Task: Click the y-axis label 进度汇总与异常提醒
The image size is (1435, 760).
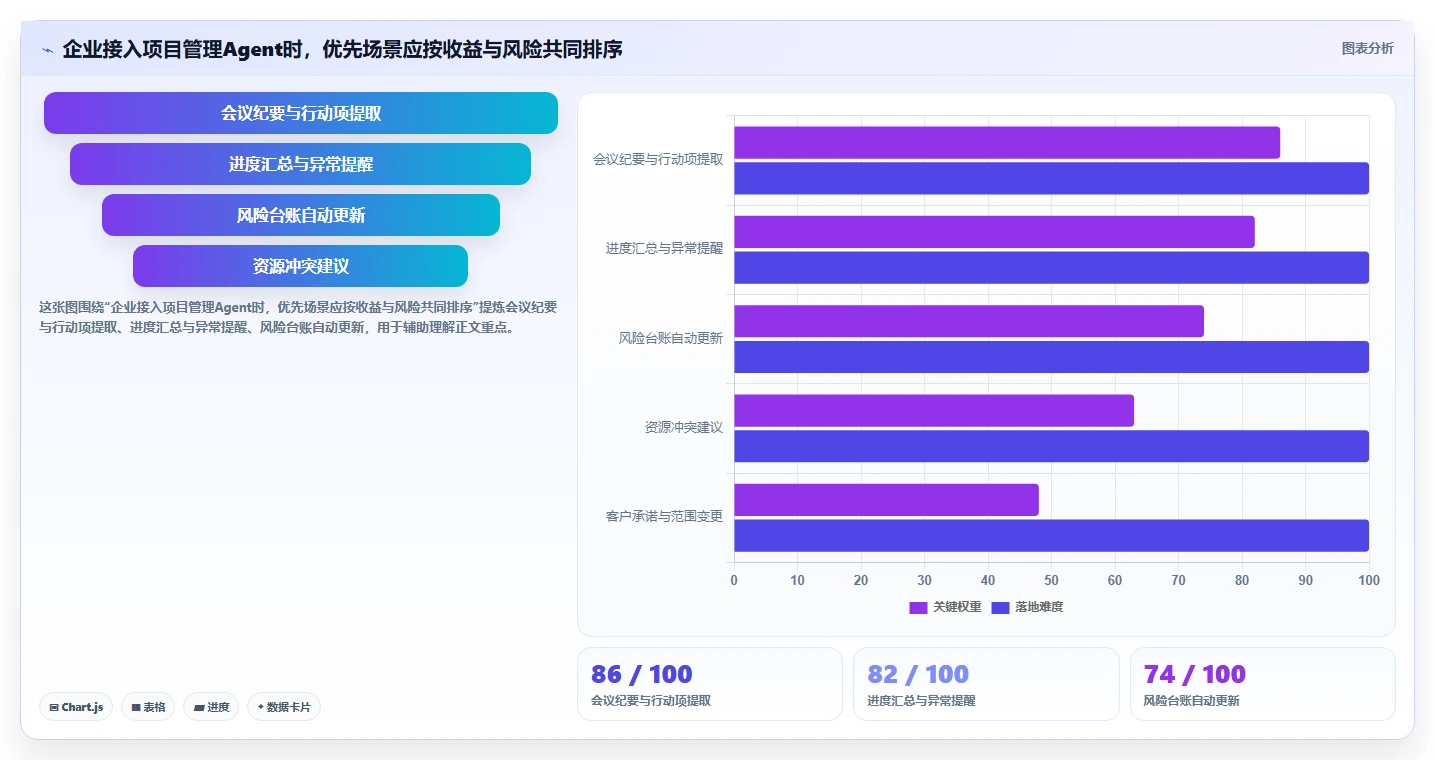Action: click(x=664, y=248)
